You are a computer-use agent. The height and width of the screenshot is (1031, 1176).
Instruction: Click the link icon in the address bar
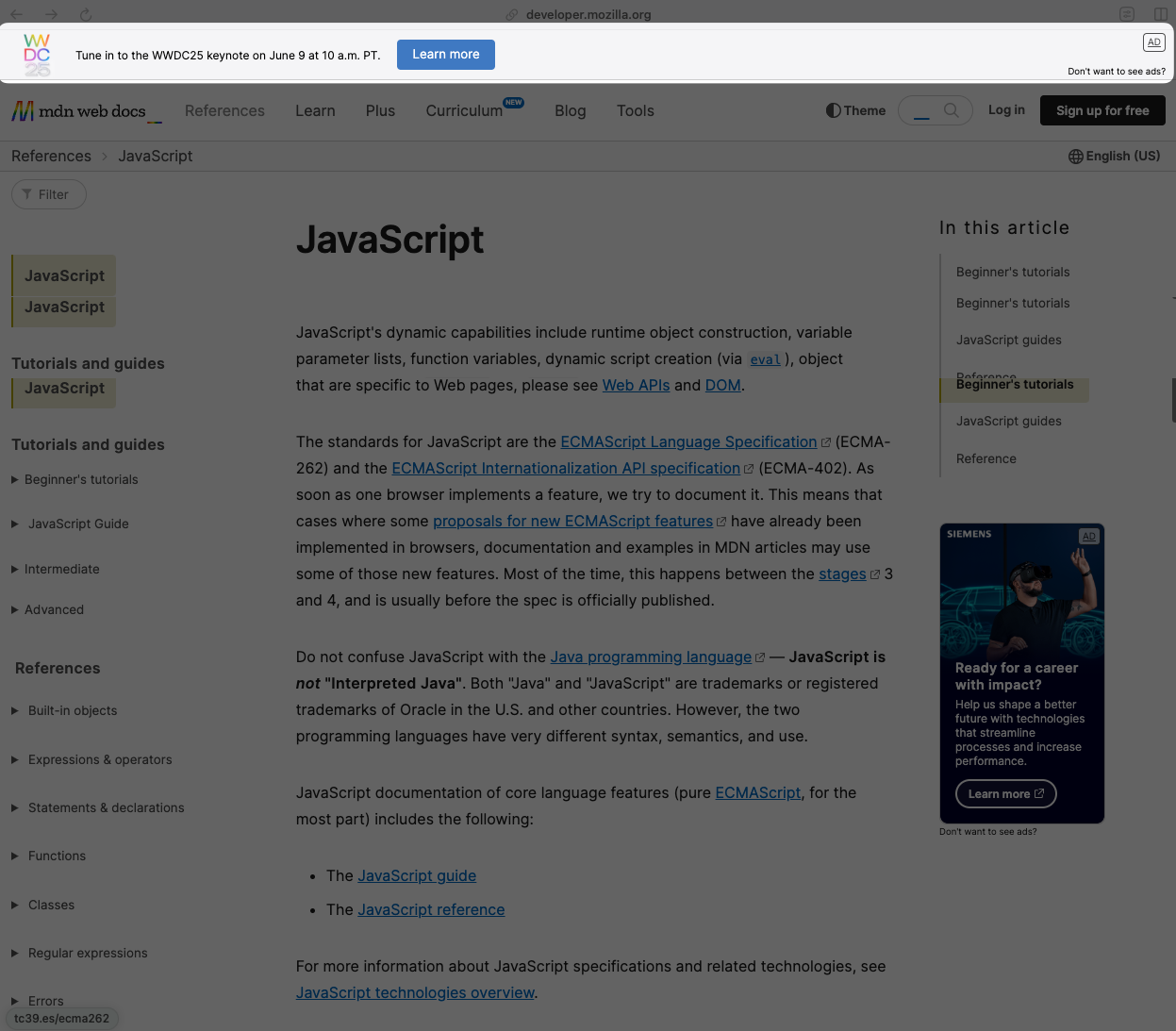(x=512, y=14)
